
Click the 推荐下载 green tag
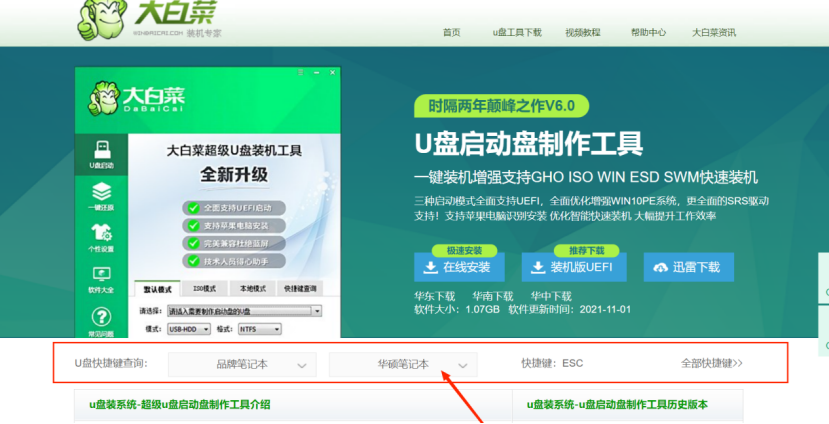586,250
